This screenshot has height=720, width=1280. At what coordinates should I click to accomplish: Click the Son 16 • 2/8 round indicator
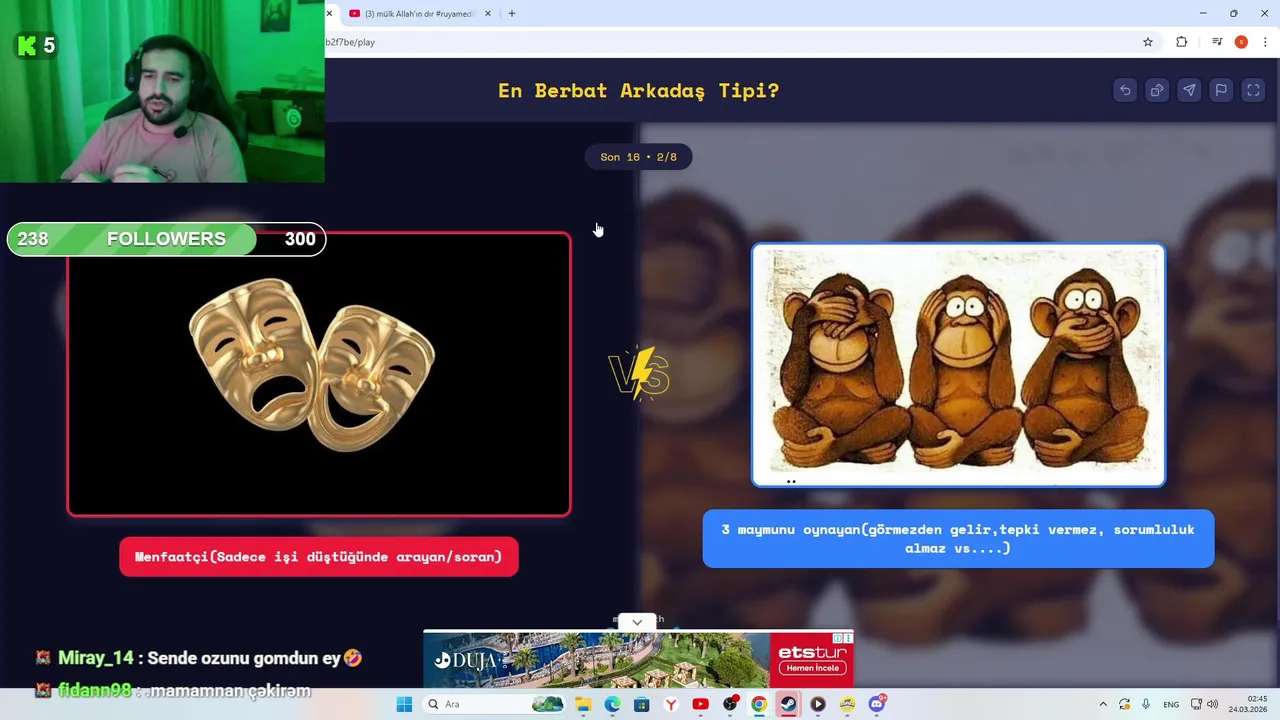(x=638, y=157)
